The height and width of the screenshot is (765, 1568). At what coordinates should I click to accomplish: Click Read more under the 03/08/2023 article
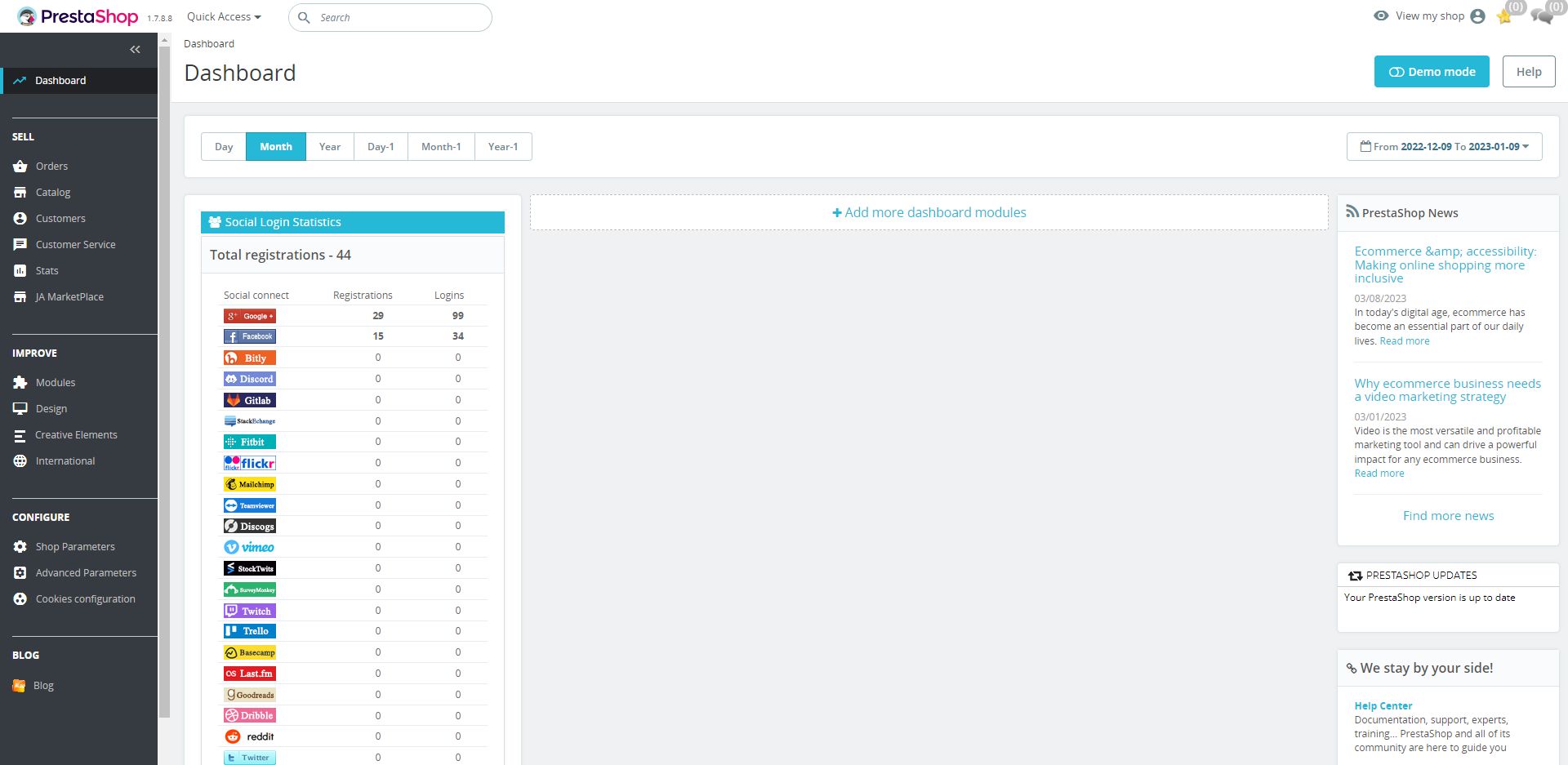point(1405,341)
